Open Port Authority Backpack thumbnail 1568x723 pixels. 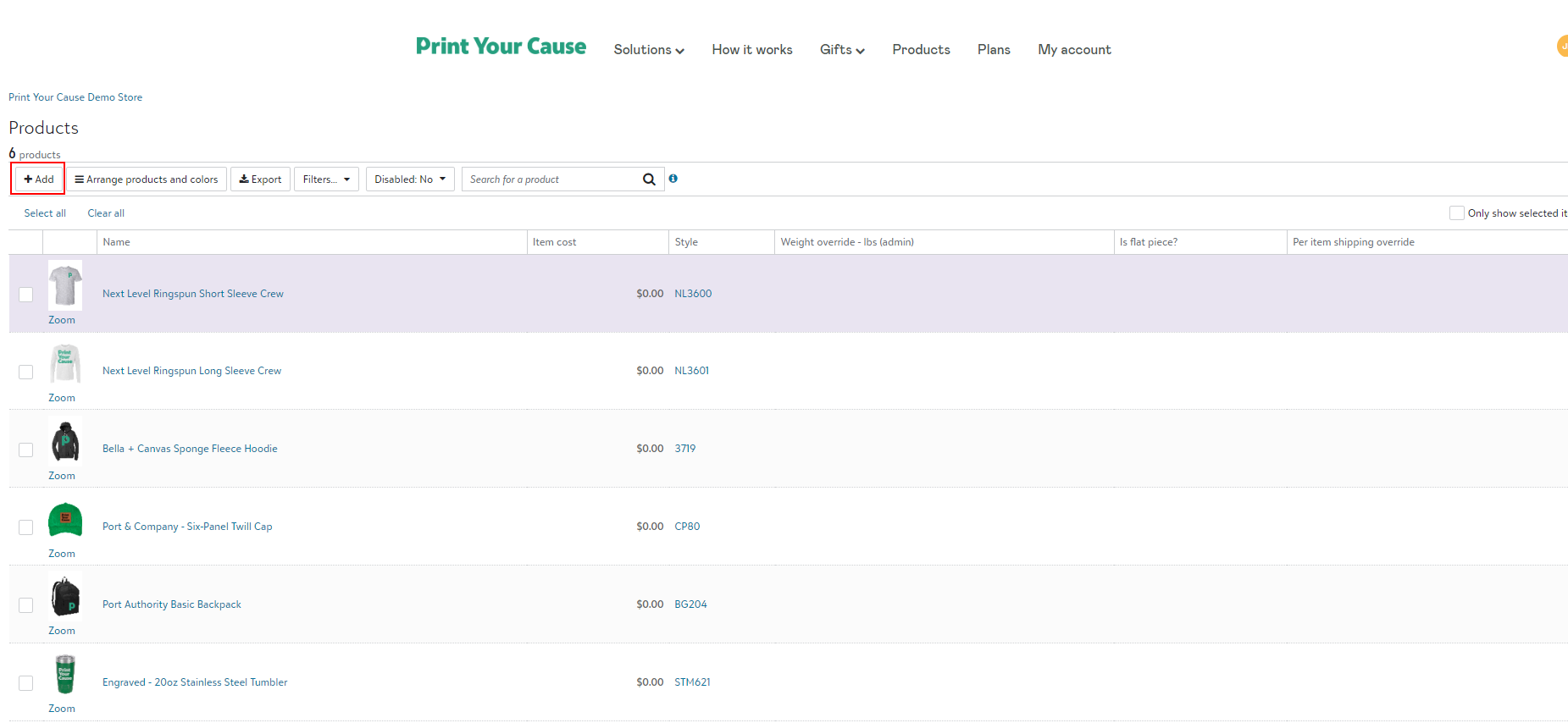pos(65,597)
